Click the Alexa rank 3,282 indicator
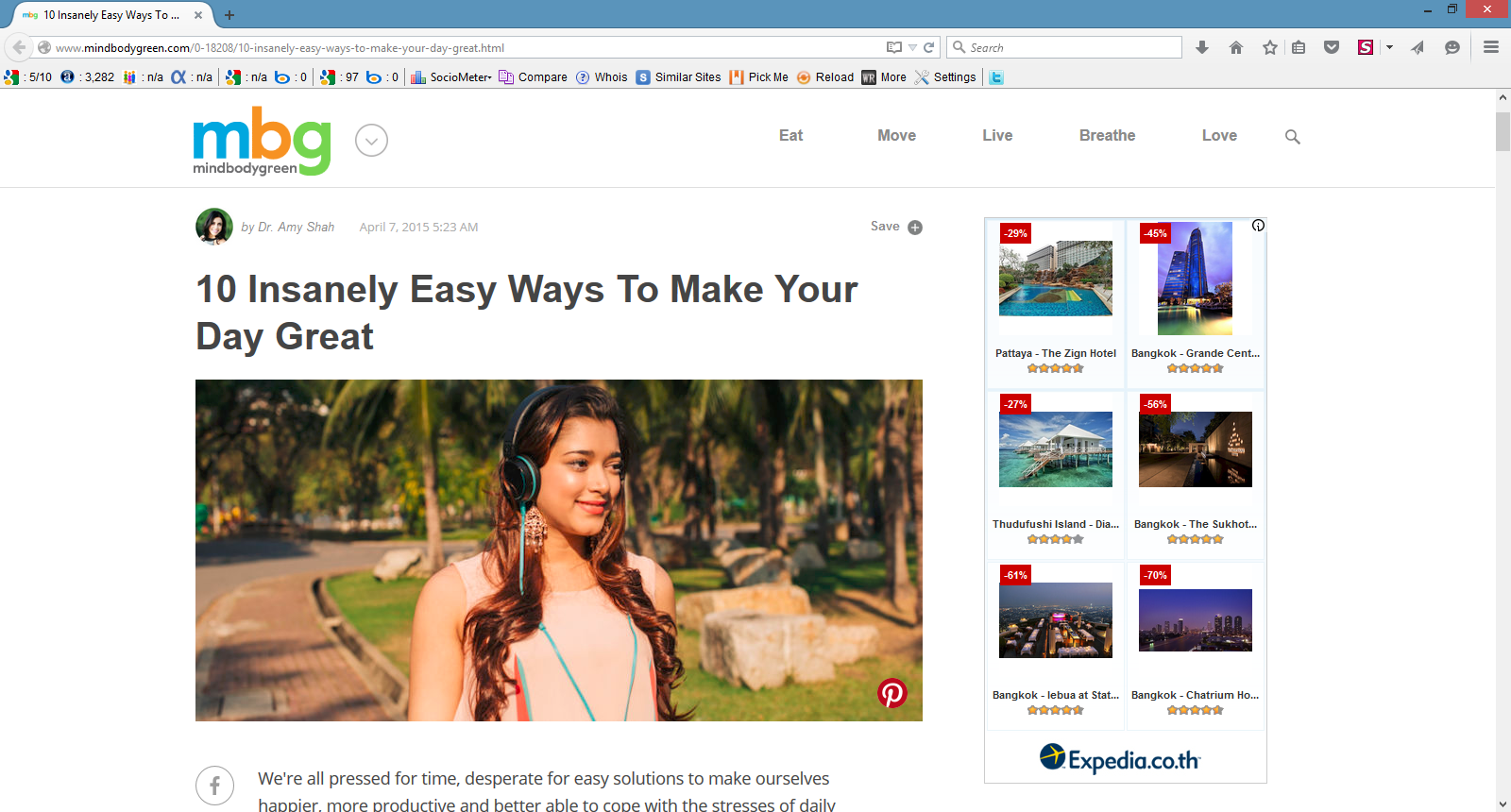The height and width of the screenshot is (812, 1511). pos(87,77)
